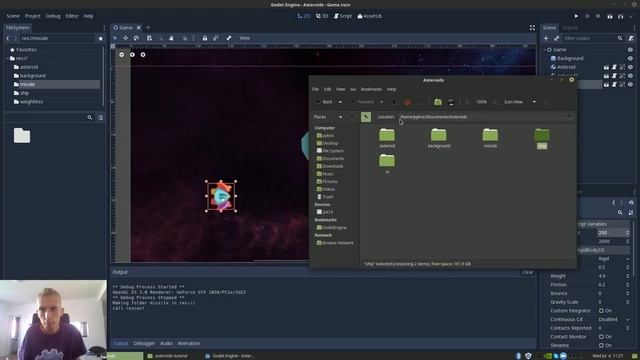Viewport: 640px width, 360px height.
Task: Instance a child scene with link icon
Action: (x=556, y=38)
